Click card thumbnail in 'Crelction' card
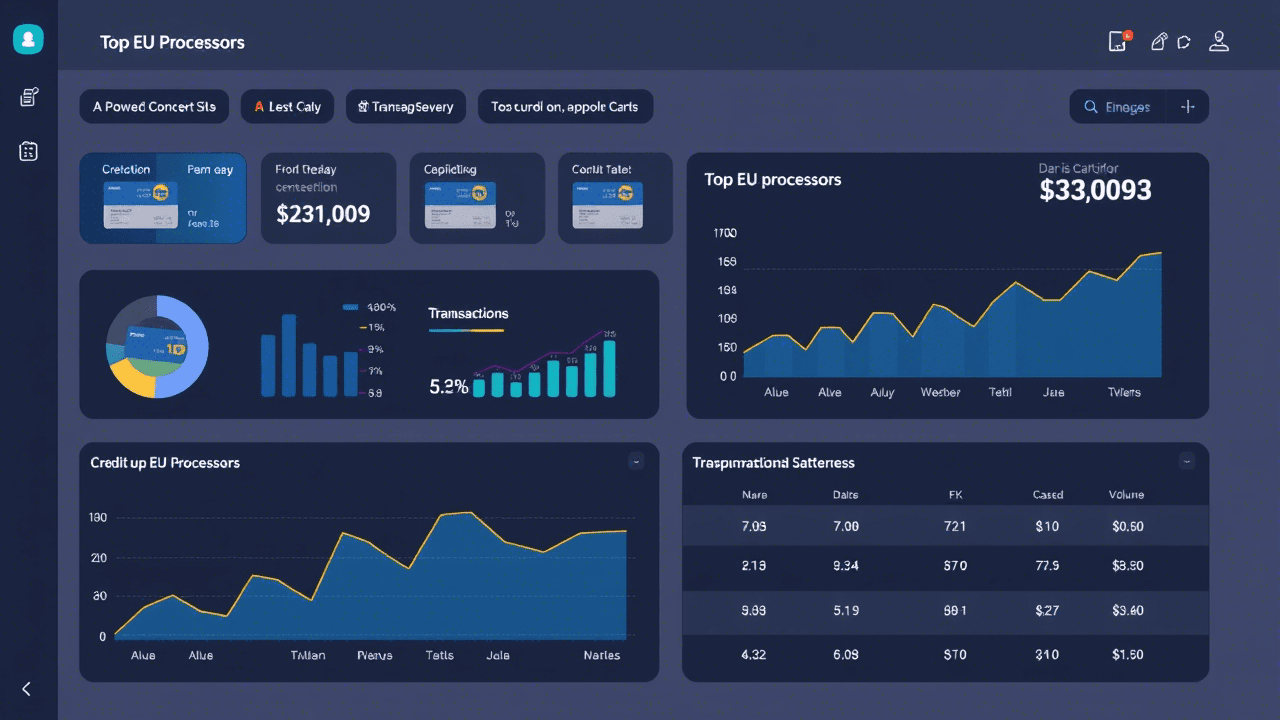This screenshot has height=720, width=1280. pos(140,205)
